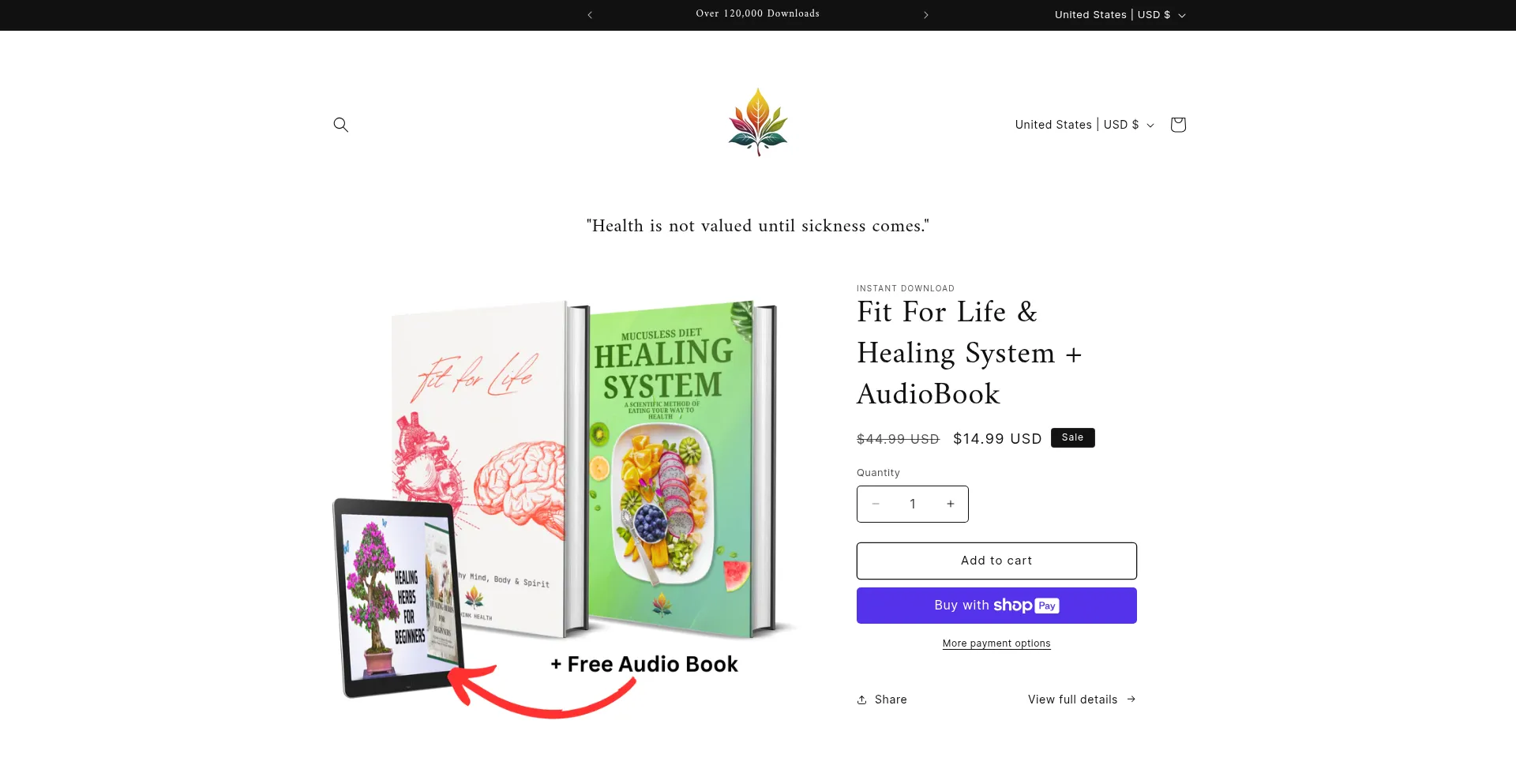This screenshot has width=1516, height=784.
Task: Expand header United States USD country selector
Action: (x=1085, y=125)
